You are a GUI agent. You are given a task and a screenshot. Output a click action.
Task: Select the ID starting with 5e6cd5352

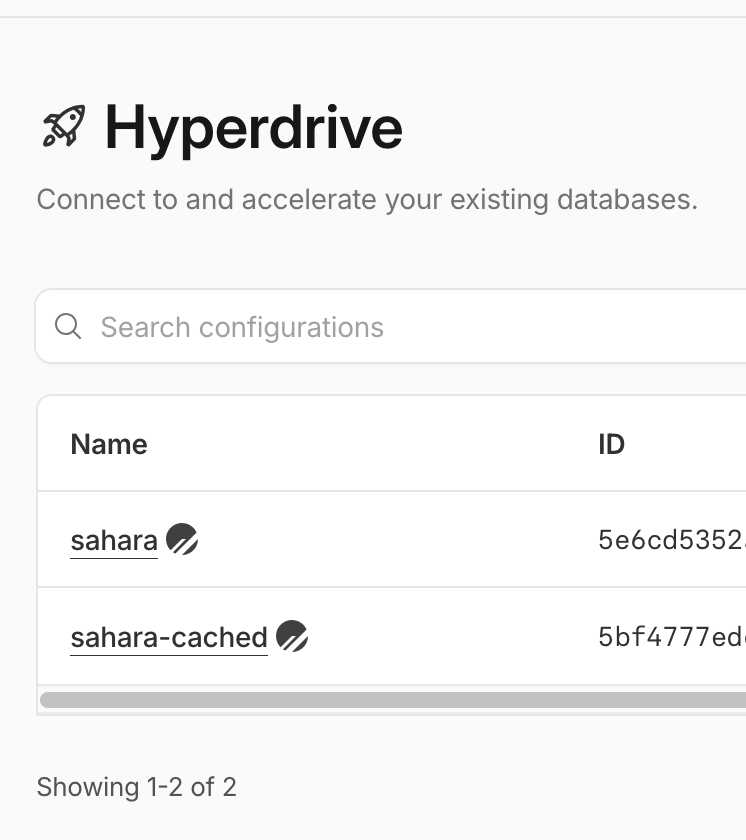coord(672,540)
